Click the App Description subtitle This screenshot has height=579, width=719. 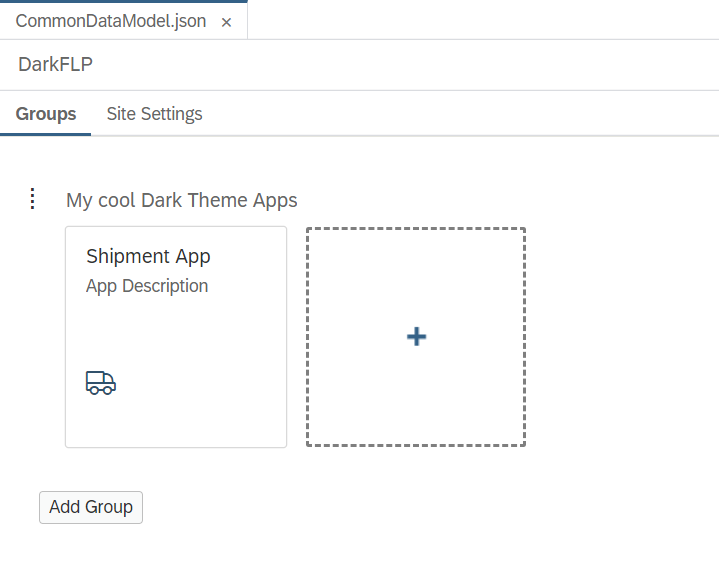point(147,286)
